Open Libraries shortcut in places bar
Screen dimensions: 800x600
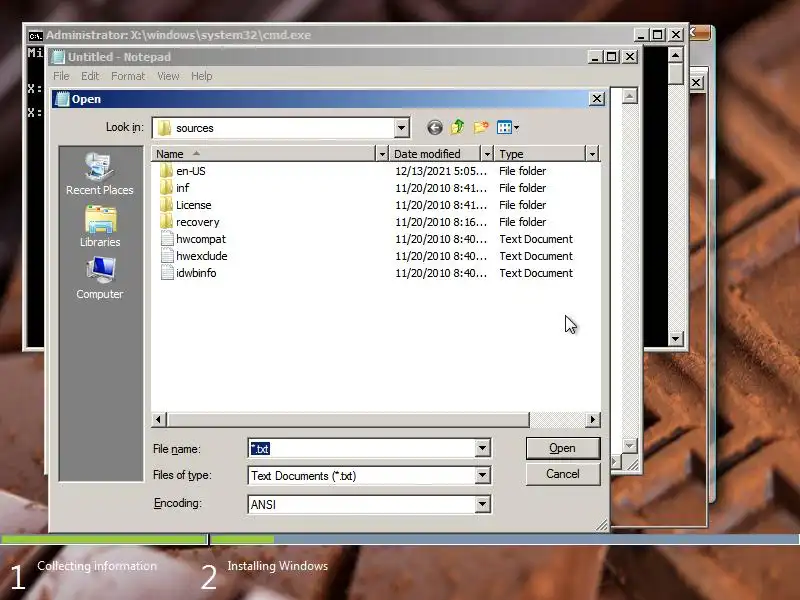(x=100, y=227)
